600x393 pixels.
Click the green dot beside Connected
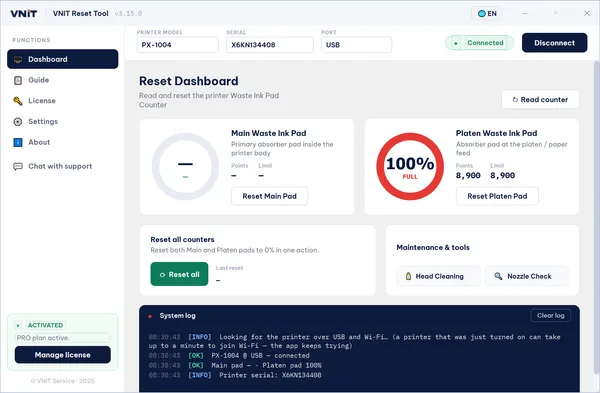[456, 43]
